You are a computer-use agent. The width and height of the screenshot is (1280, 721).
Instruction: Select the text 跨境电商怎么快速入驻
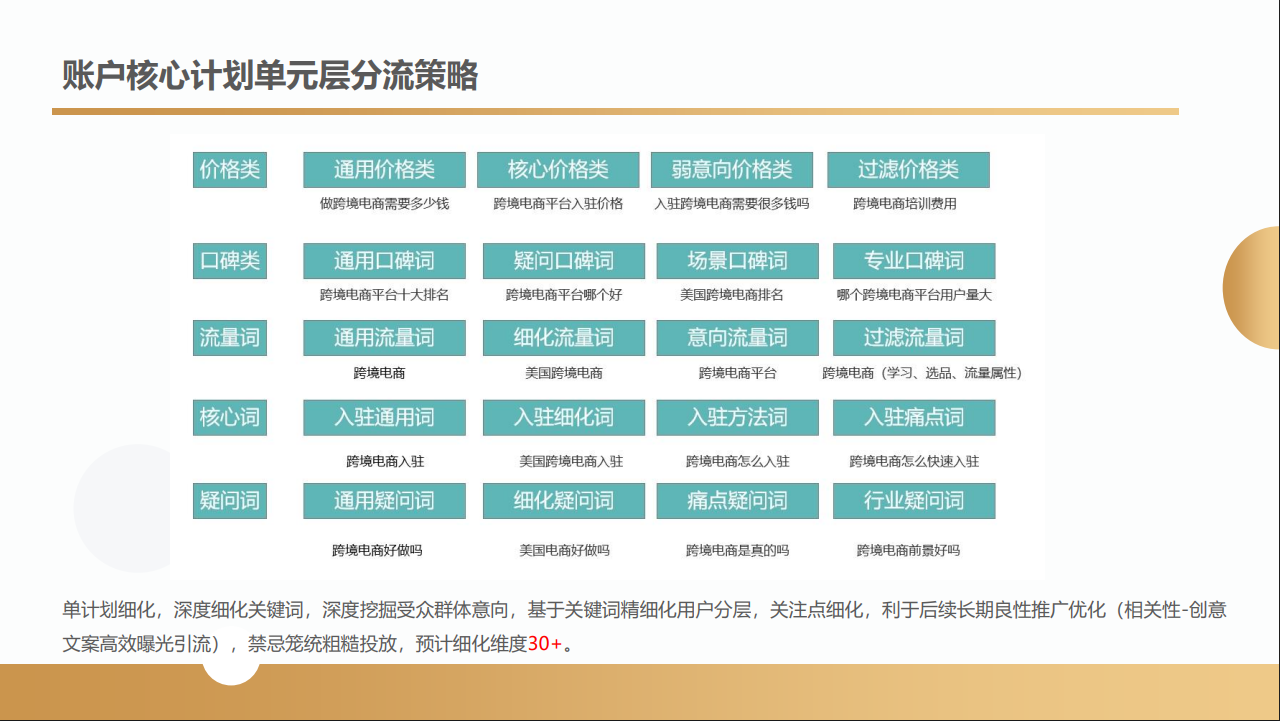click(x=914, y=461)
